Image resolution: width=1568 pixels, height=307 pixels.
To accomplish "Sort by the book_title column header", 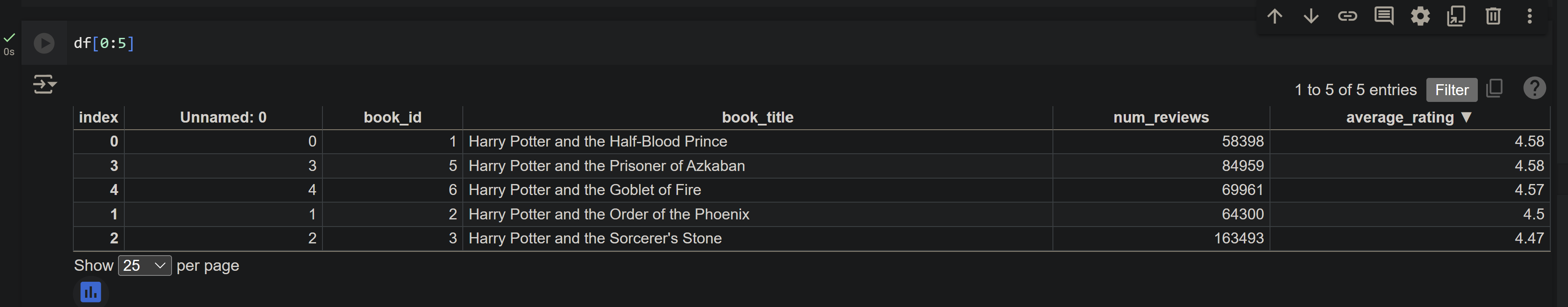I will tap(757, 117).
